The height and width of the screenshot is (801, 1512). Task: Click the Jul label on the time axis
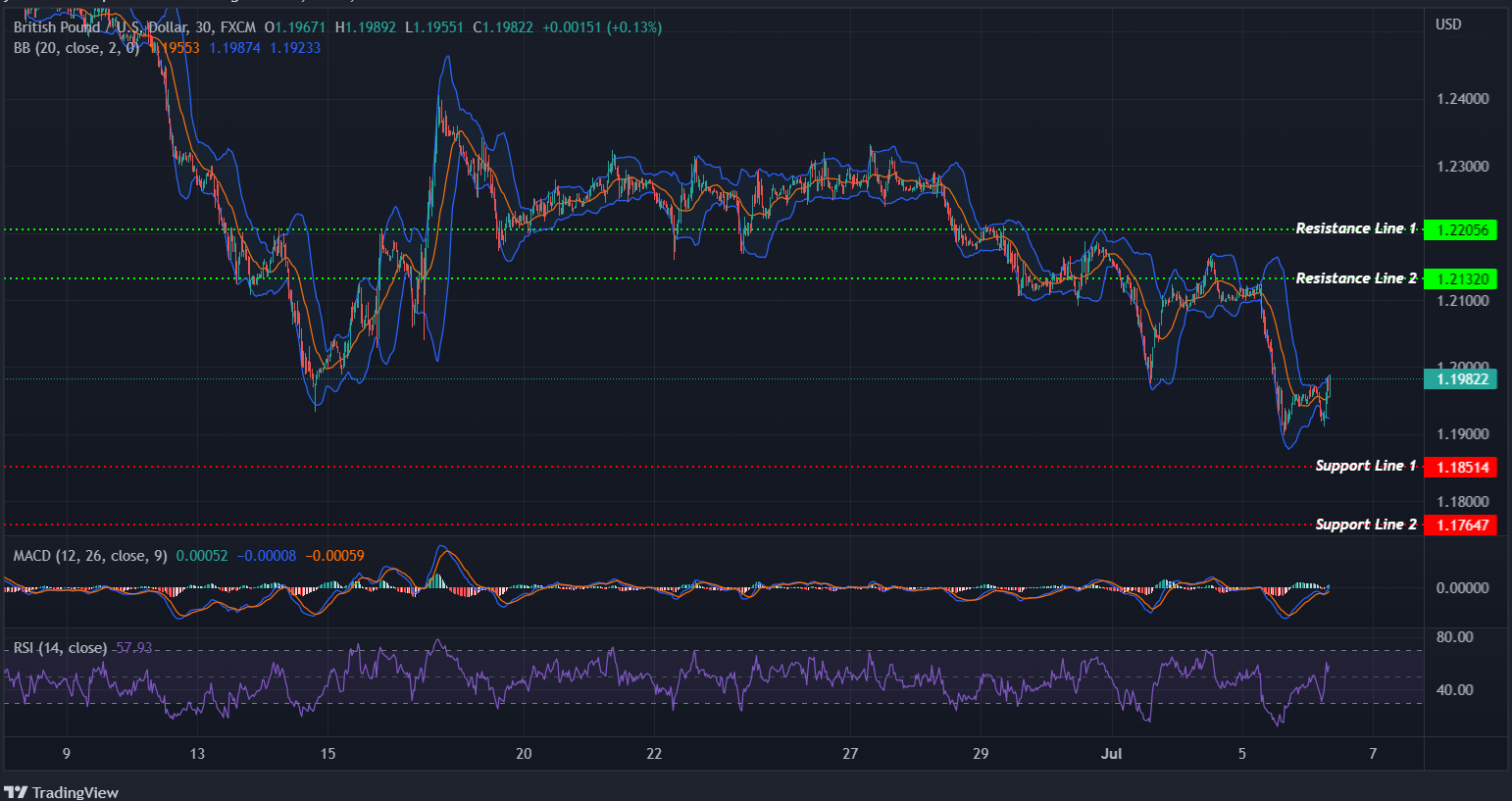(1111, 754)
